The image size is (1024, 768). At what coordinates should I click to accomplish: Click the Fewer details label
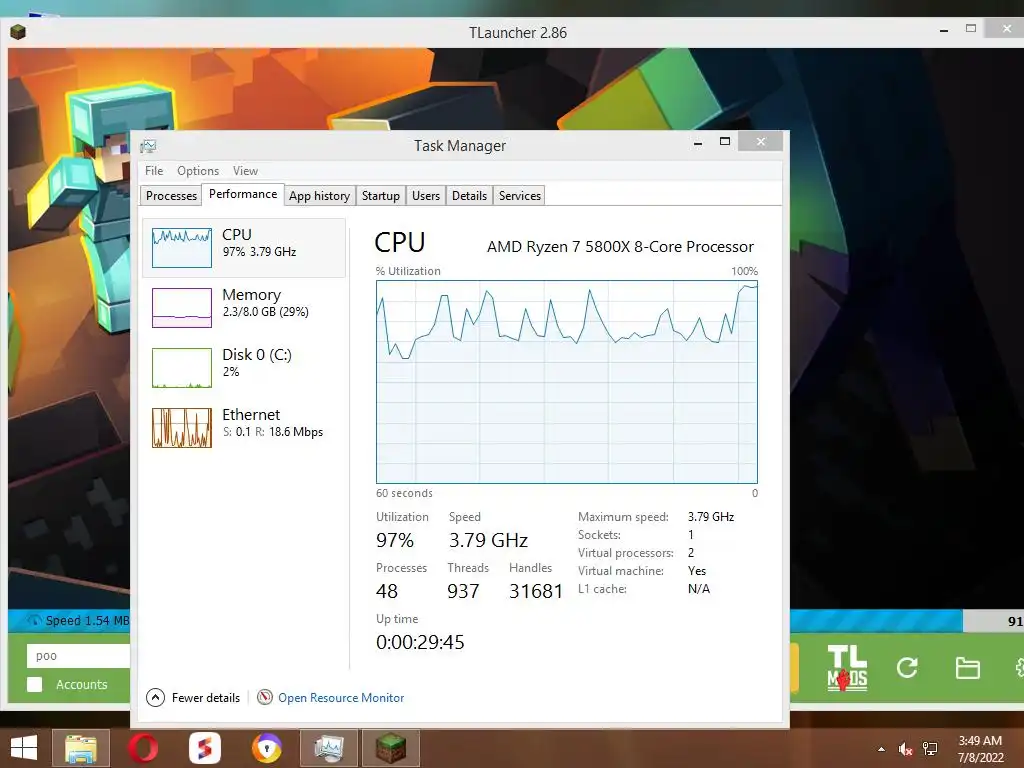pos(206,698)
